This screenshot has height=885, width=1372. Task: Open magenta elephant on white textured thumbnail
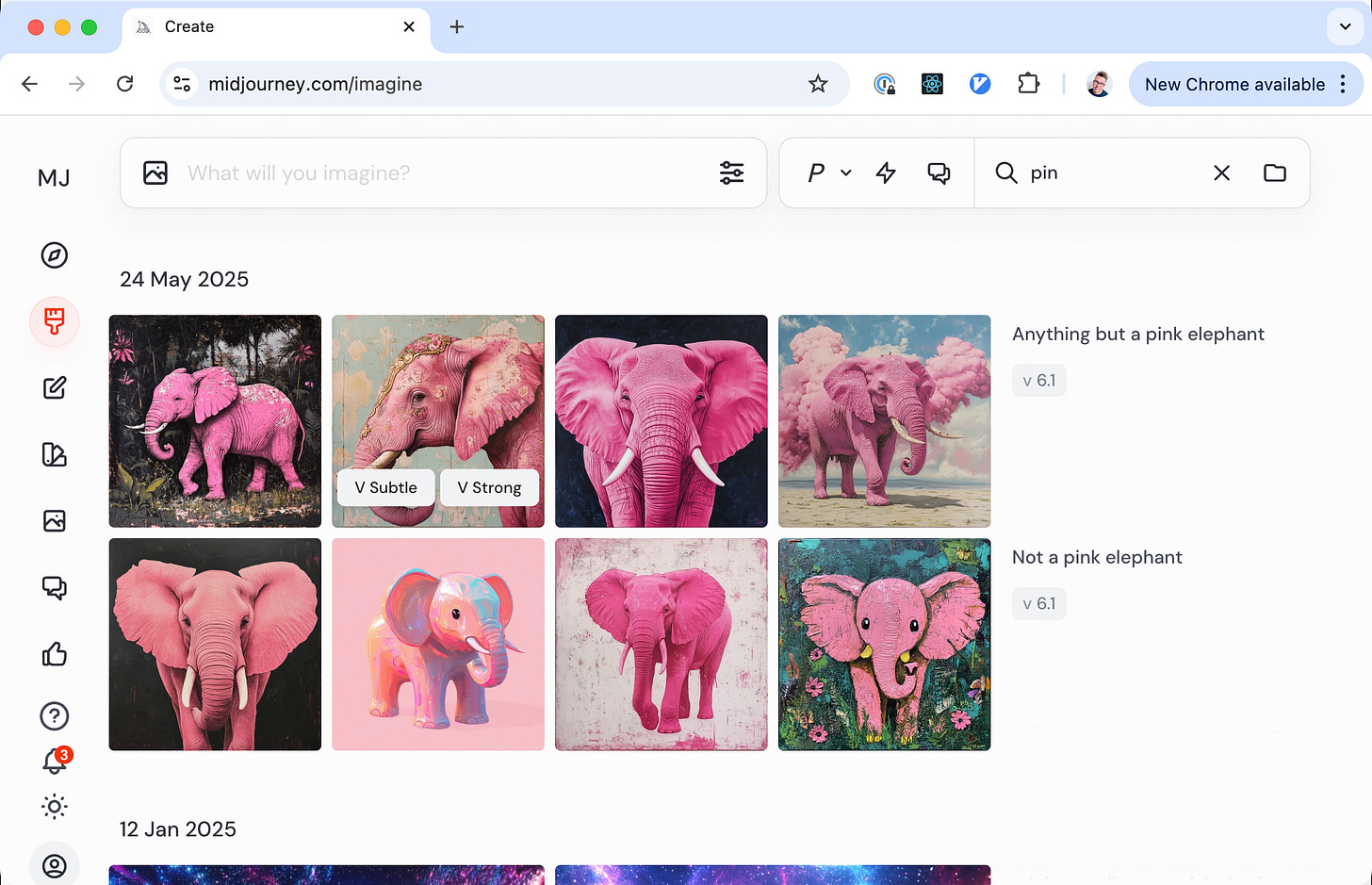[661, 645]
